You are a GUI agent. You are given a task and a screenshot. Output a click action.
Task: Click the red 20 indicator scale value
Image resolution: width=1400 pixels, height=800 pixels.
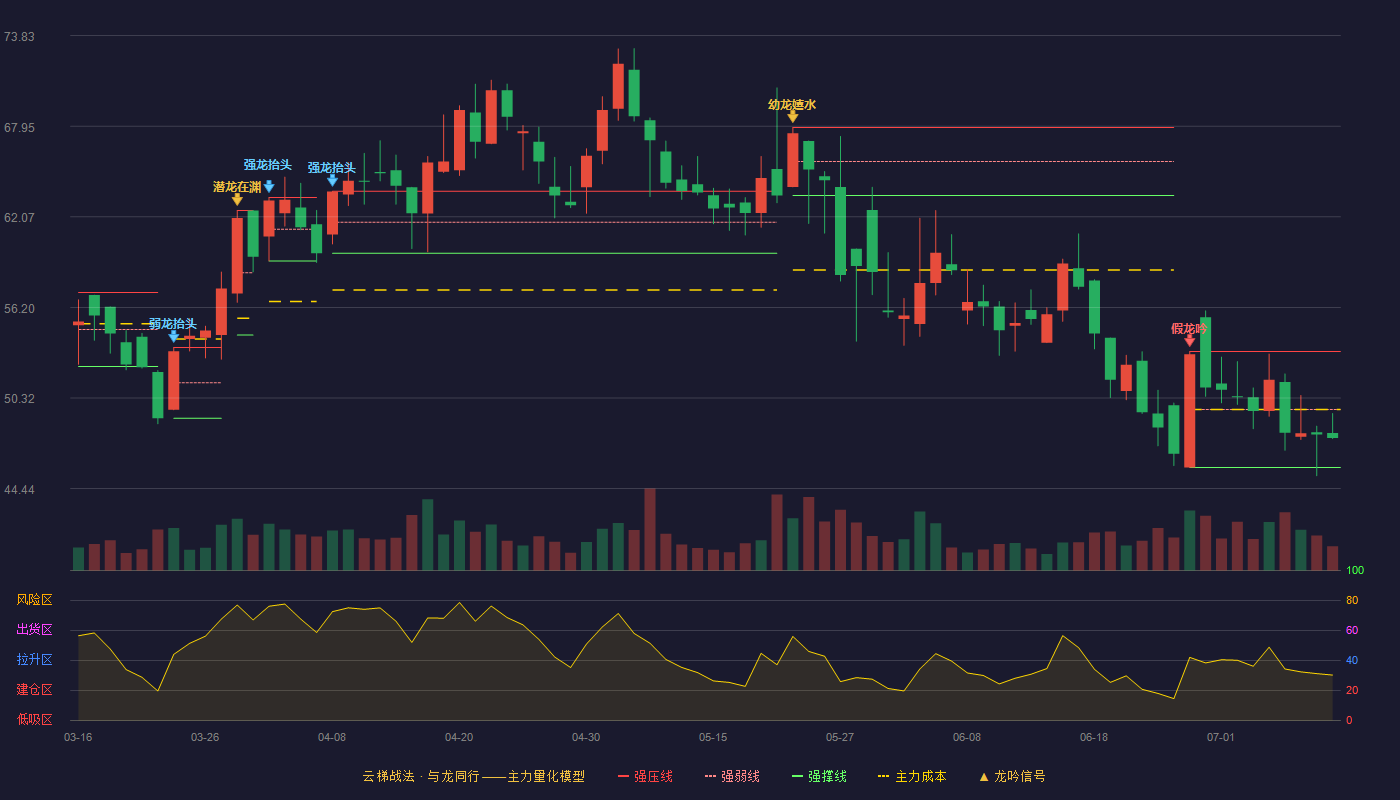[x=1352, y=691]
